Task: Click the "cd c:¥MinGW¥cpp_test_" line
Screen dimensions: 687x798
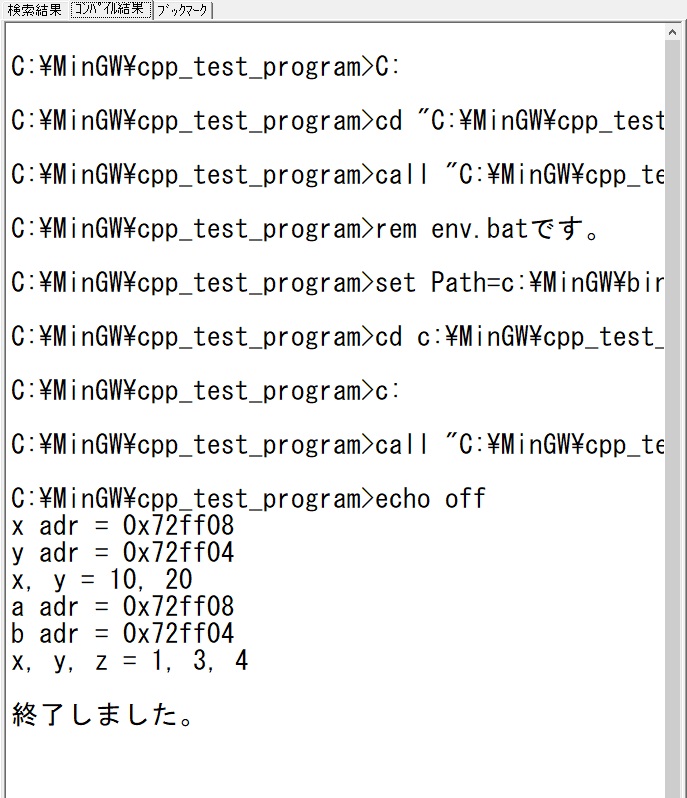Action: click(338, 337)
